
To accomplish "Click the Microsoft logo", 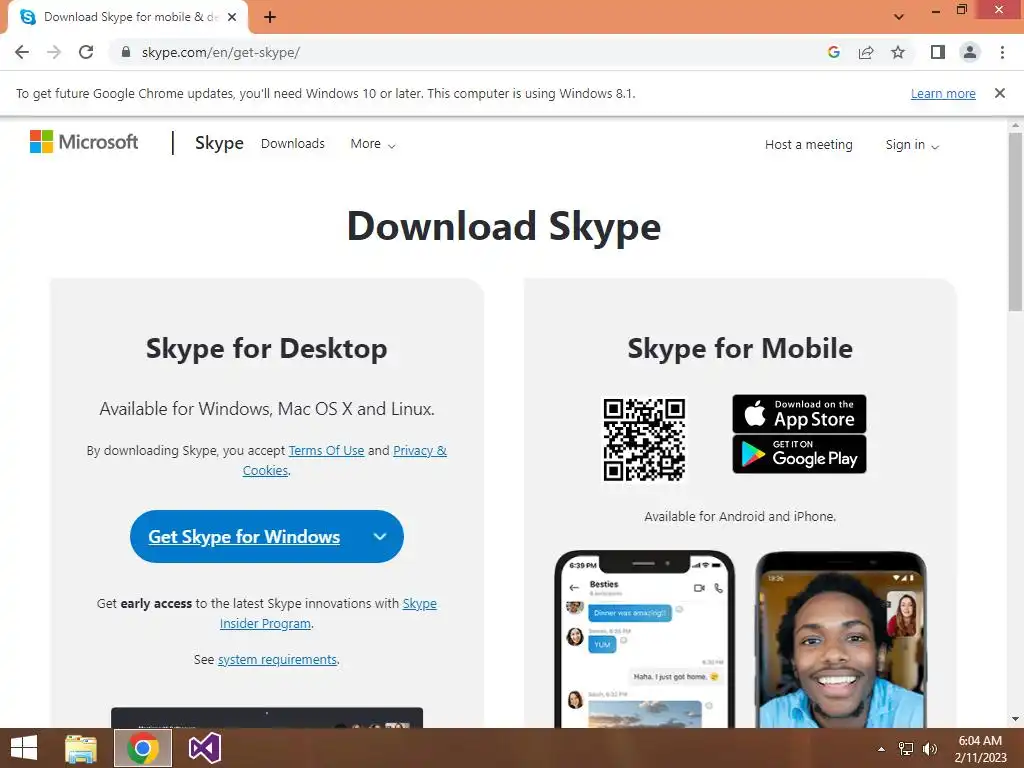I will [84, 142].
